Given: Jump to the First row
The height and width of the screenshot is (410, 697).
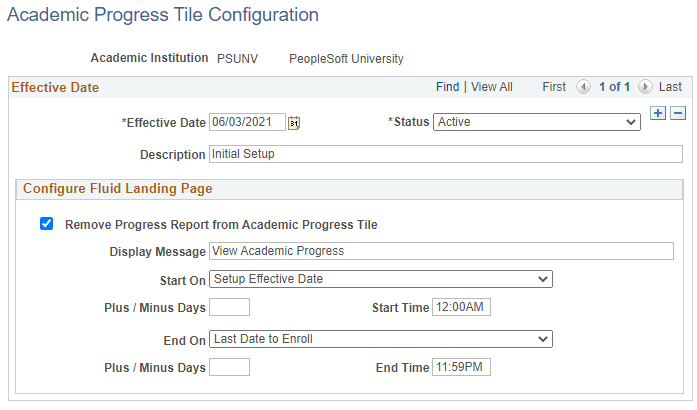Looking at the screenshot, I should [x=554, y=87].
